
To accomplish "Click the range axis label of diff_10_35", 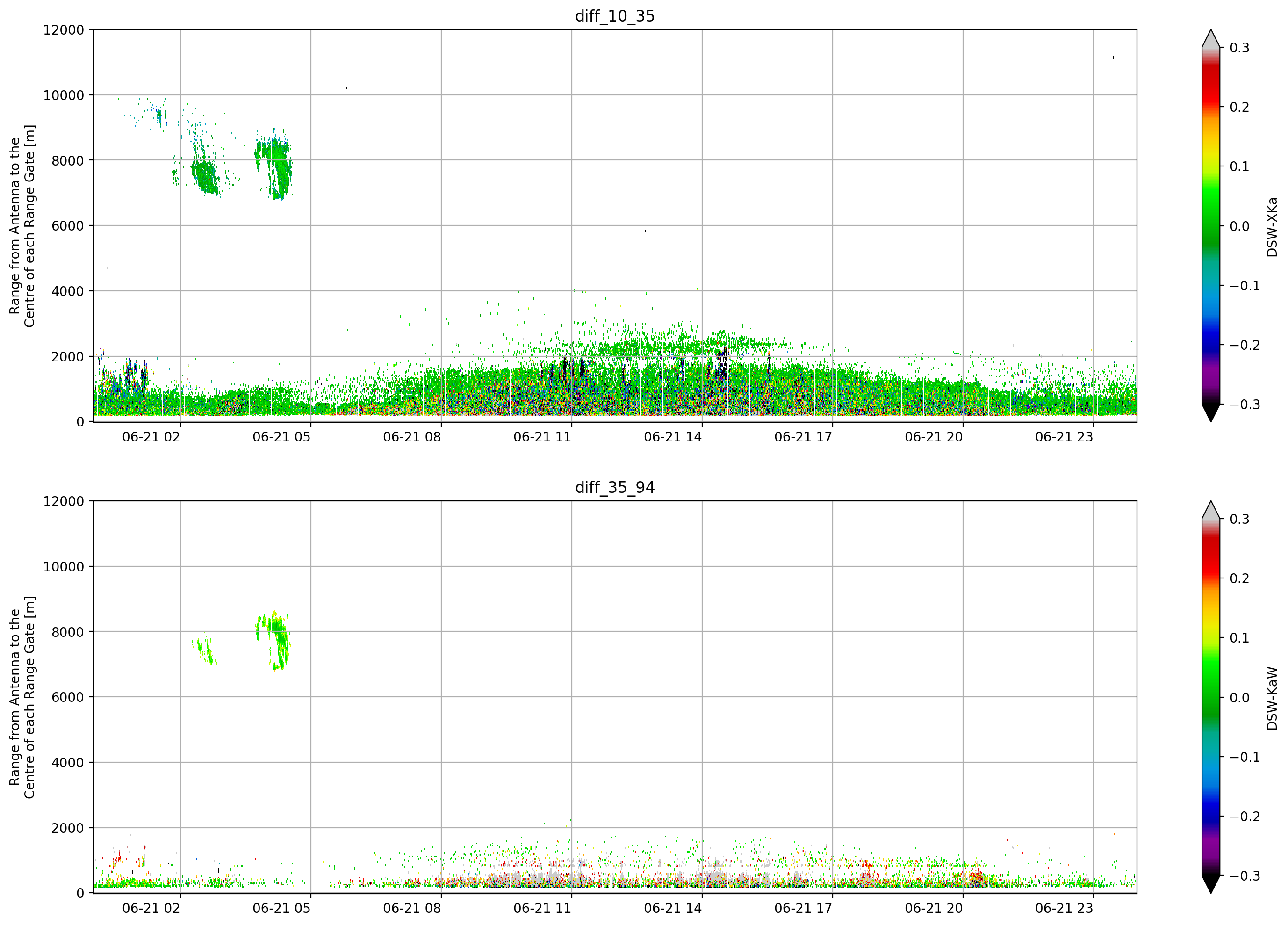I will tap(22, 225).
